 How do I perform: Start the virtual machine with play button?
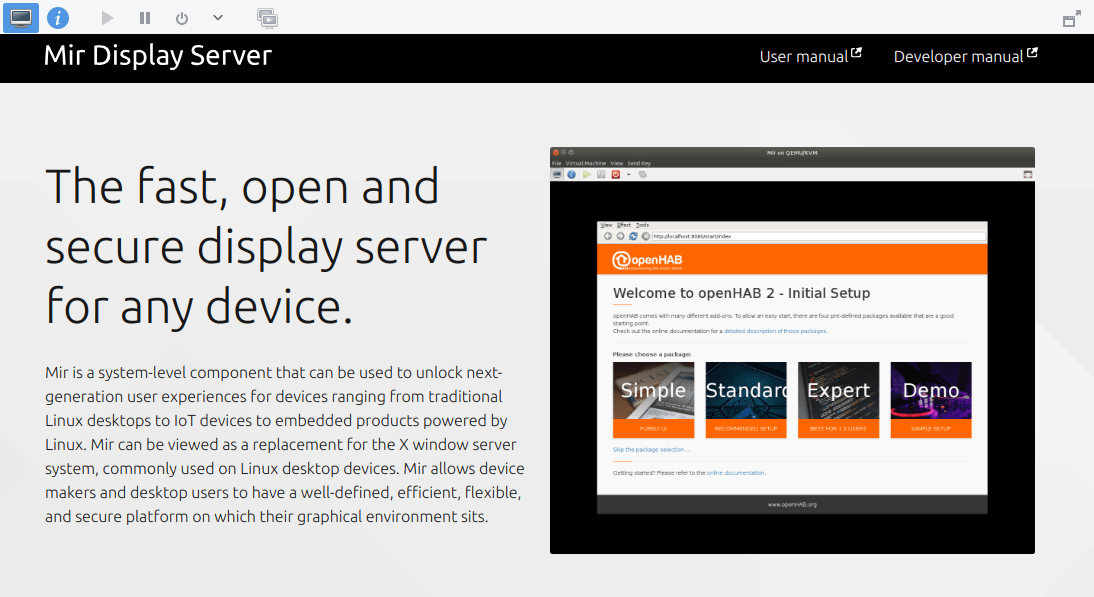(x=107, y=17)
